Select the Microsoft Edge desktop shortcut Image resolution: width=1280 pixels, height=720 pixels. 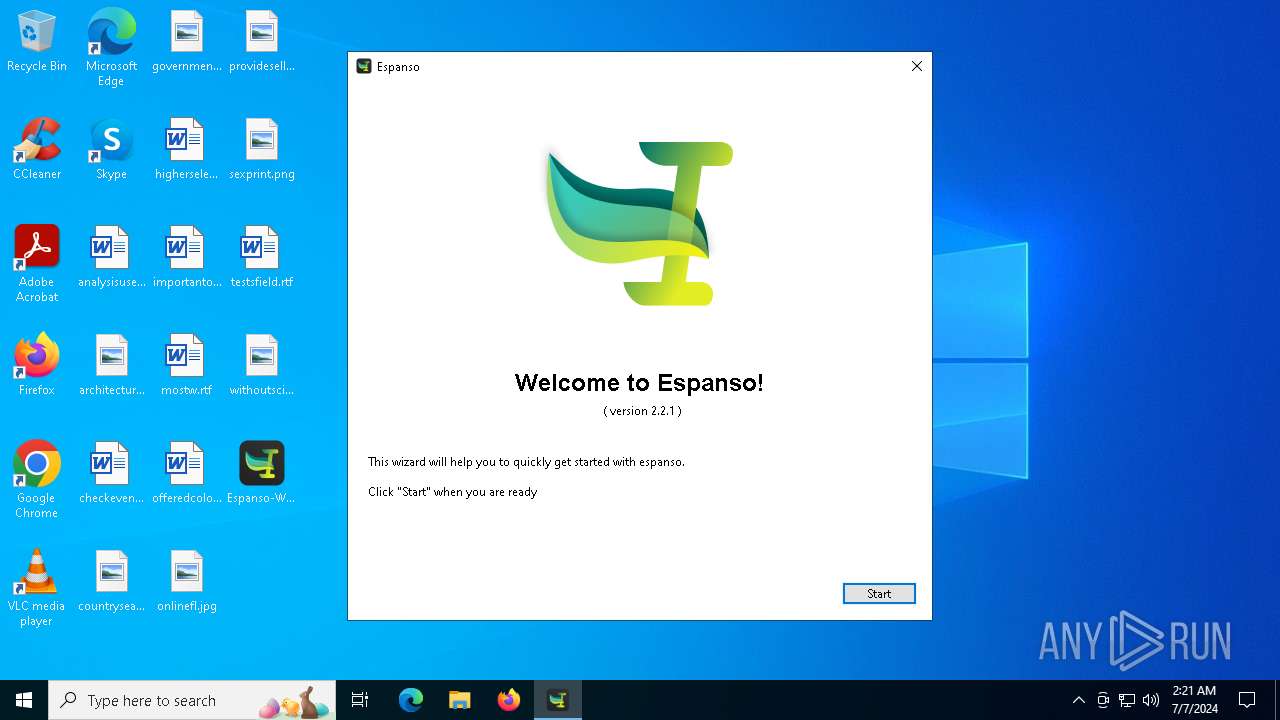(x=111, y=48)
